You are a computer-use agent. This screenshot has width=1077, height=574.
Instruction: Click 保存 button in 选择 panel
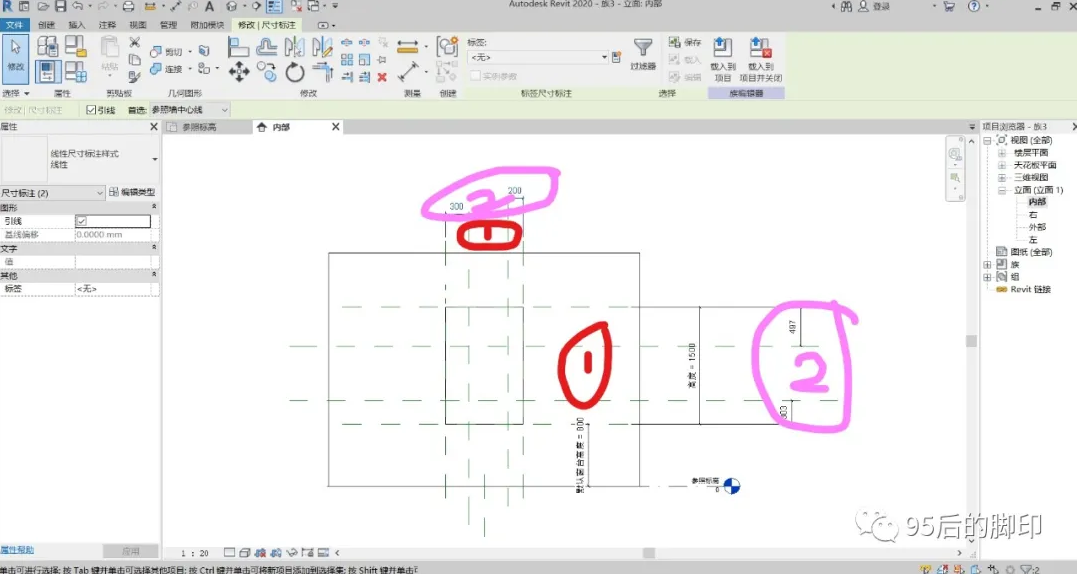[x=685, y=43]
